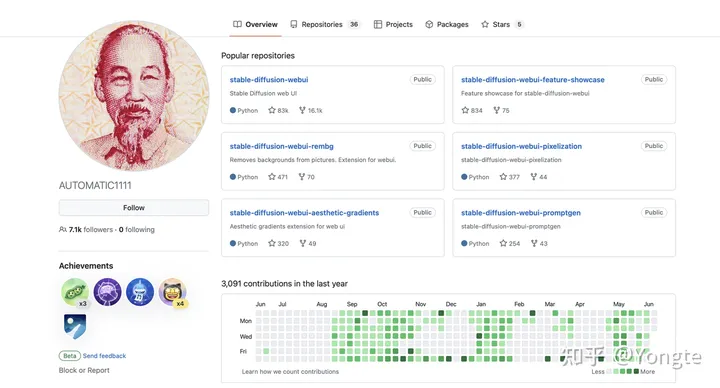
Task: Click the Galaxy Brain achievement badge
Action: point(107,292)
